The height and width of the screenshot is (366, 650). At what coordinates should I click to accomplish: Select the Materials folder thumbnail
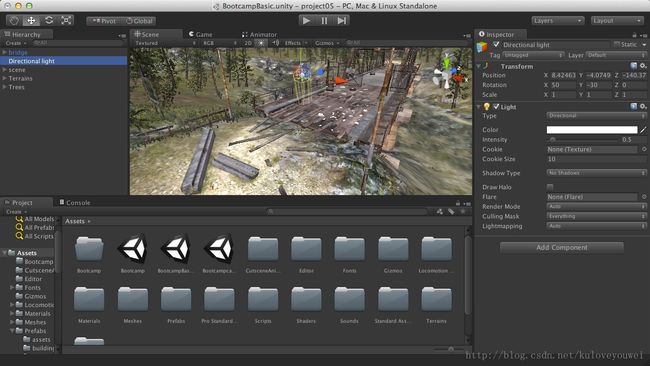tap(89, 304)
